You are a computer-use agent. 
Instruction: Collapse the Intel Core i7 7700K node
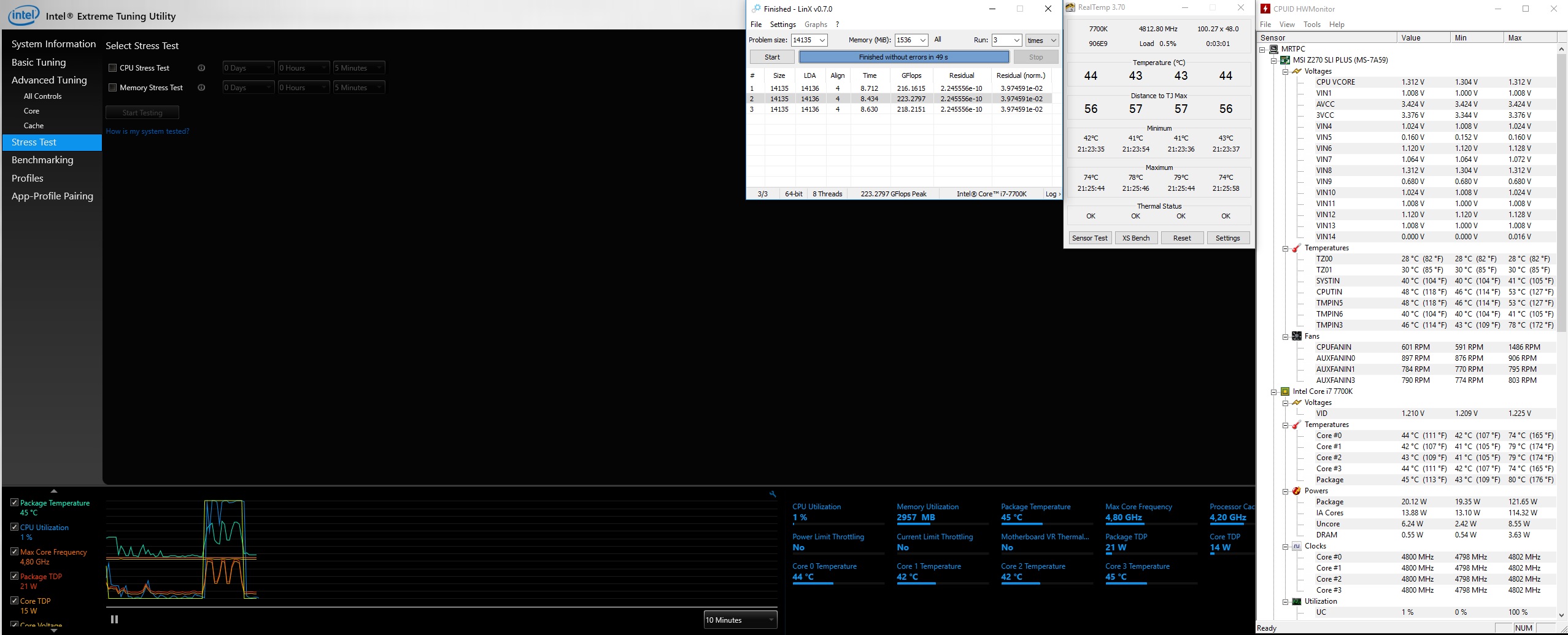(1273, 391)
